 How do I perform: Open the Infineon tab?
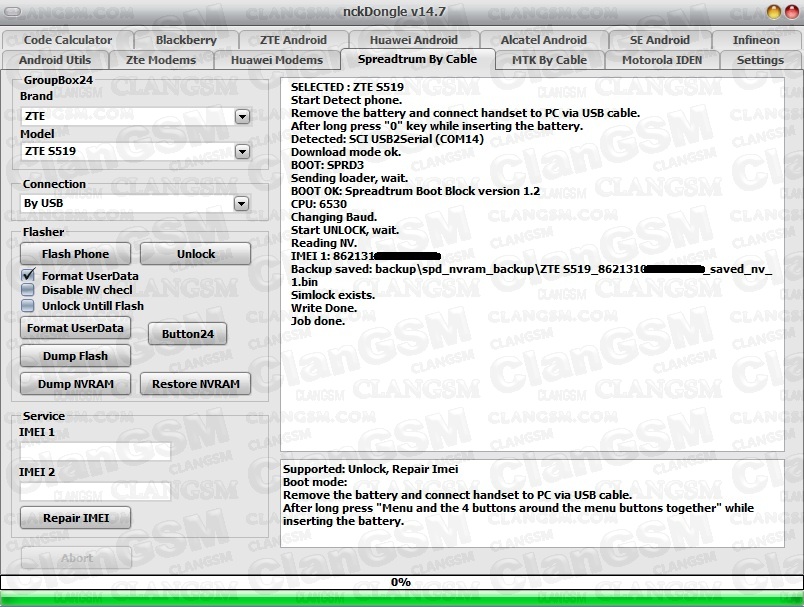pos(756,40)
